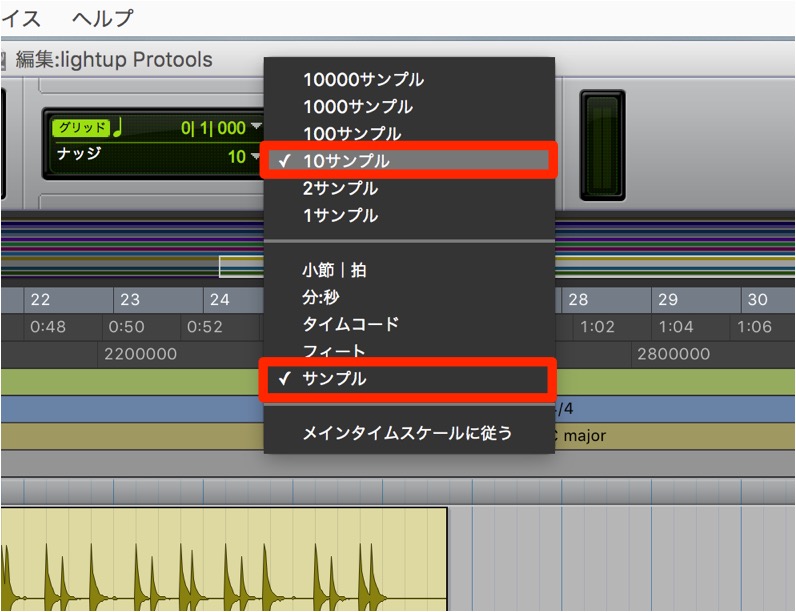Toggle the グリッド mode indicator
796x612 pixels.
pos(81,127)
